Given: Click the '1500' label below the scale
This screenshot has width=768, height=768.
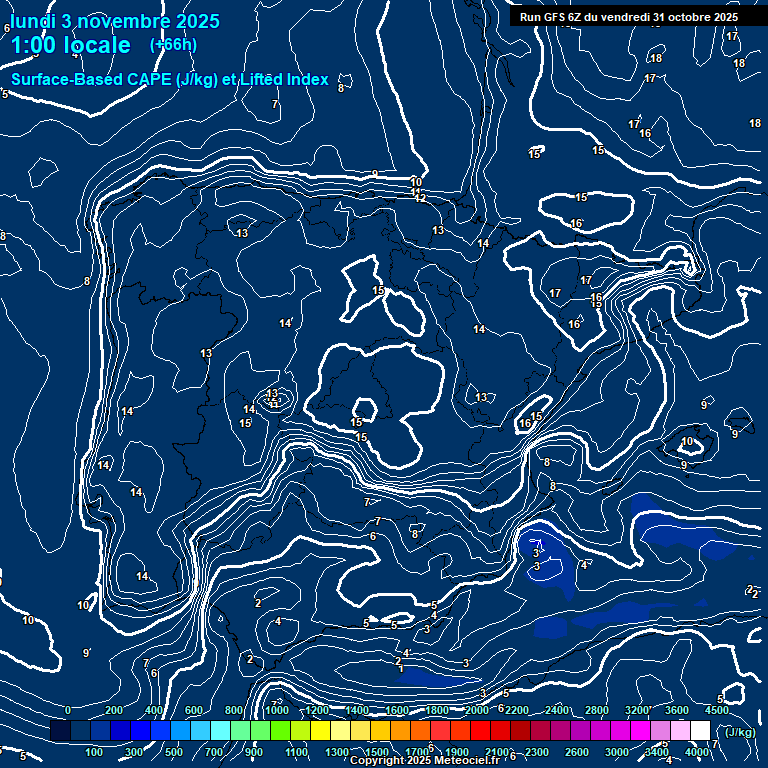Looking at the screenshot, I should point(377,752).
